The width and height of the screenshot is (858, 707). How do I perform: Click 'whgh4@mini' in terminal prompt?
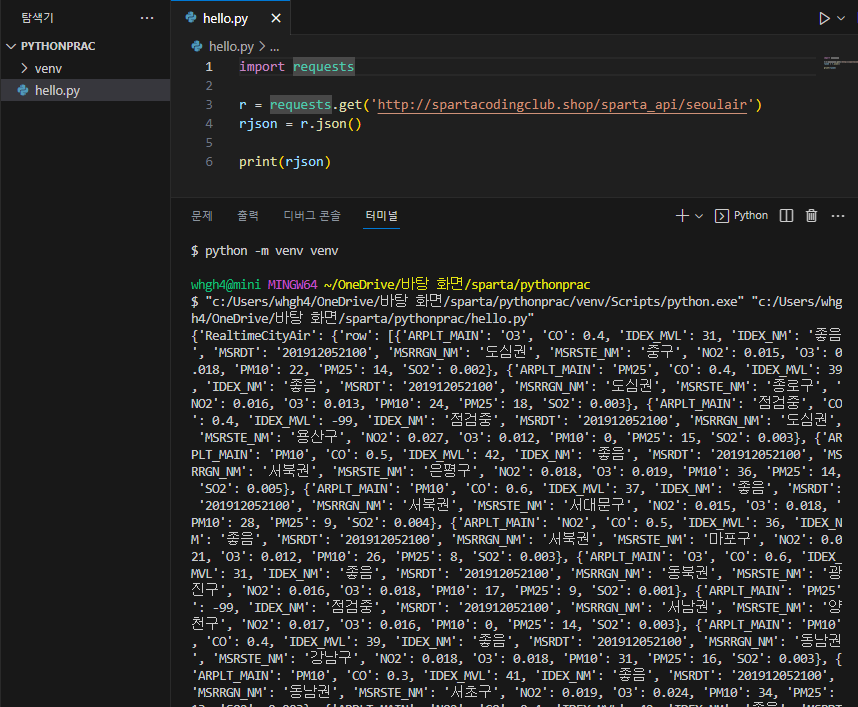[x=225, y=285]
